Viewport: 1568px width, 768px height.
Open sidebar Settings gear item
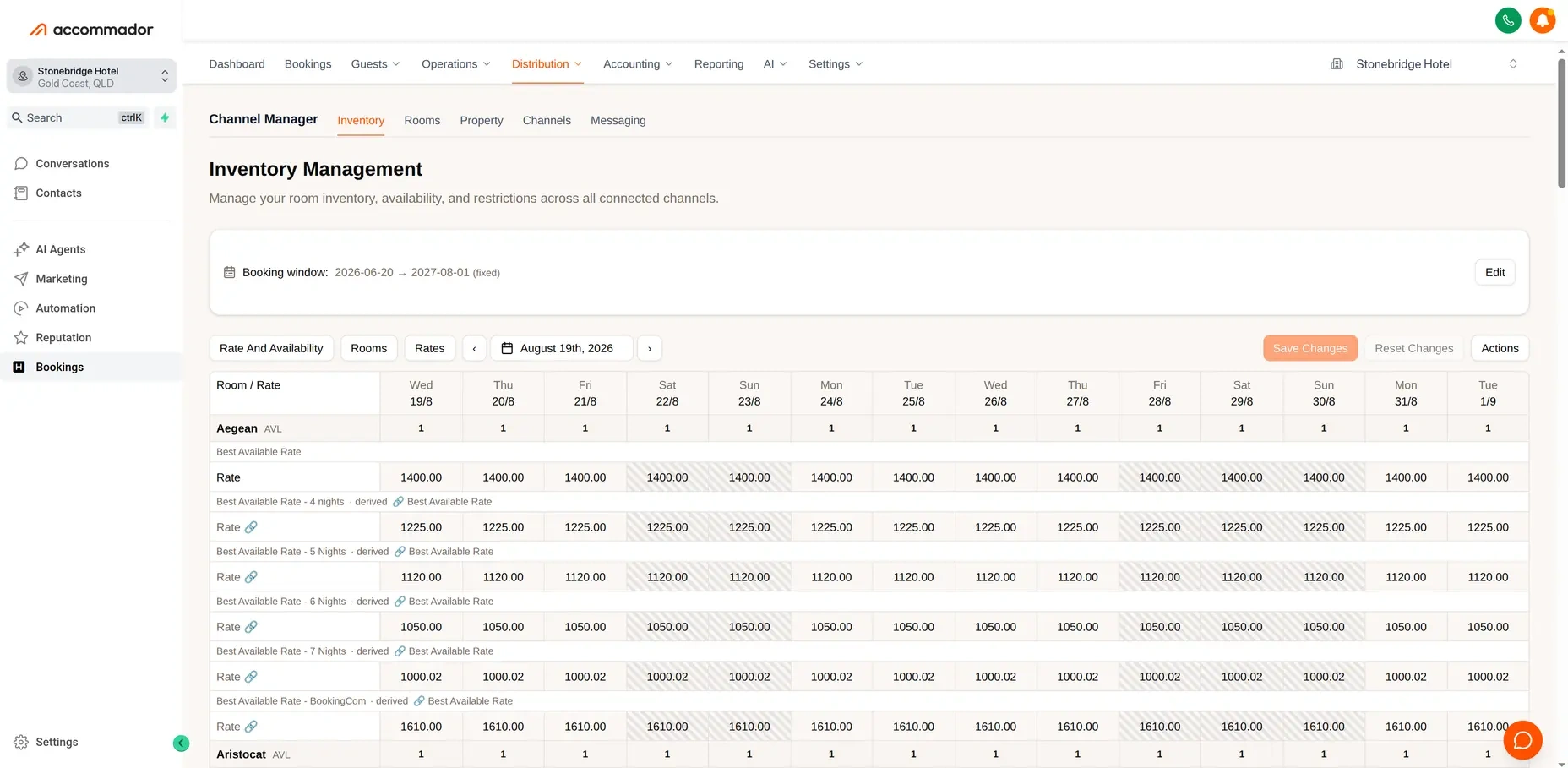(x=57, y=743)
